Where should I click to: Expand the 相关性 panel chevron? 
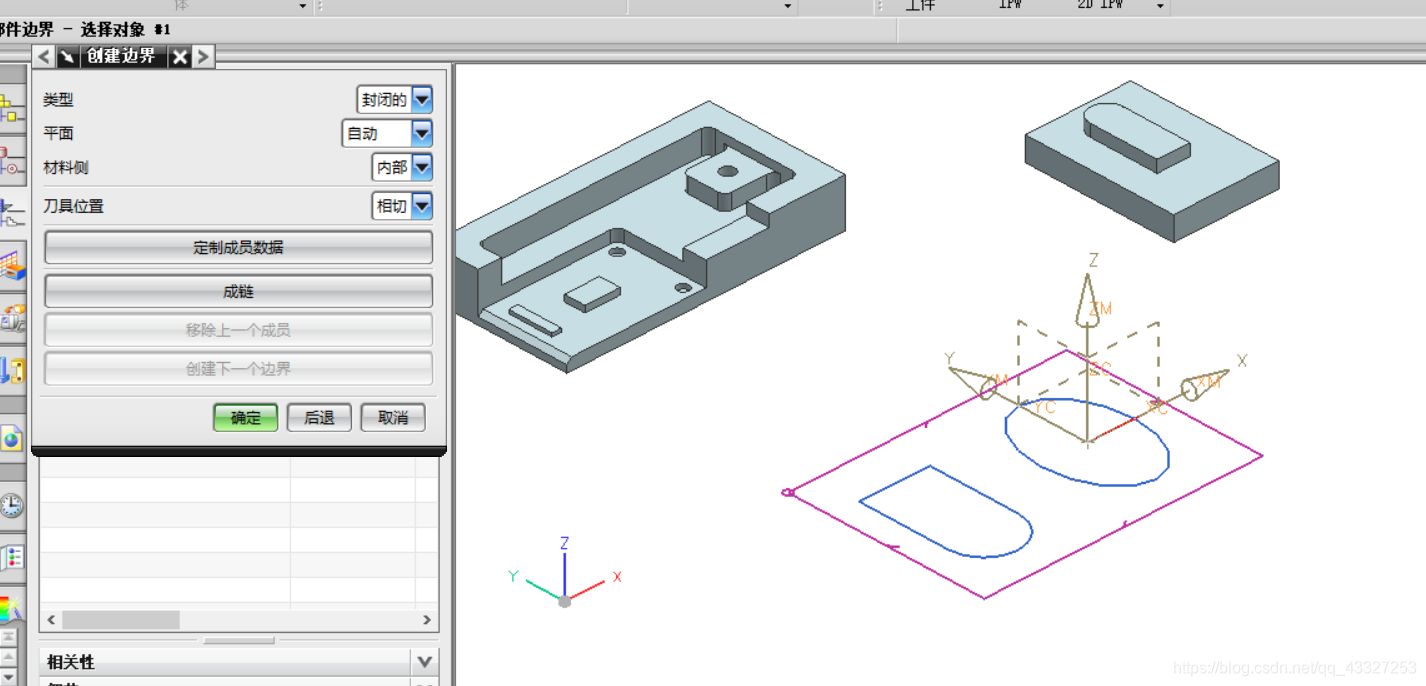pyautogui.click(x=424, y=662)
